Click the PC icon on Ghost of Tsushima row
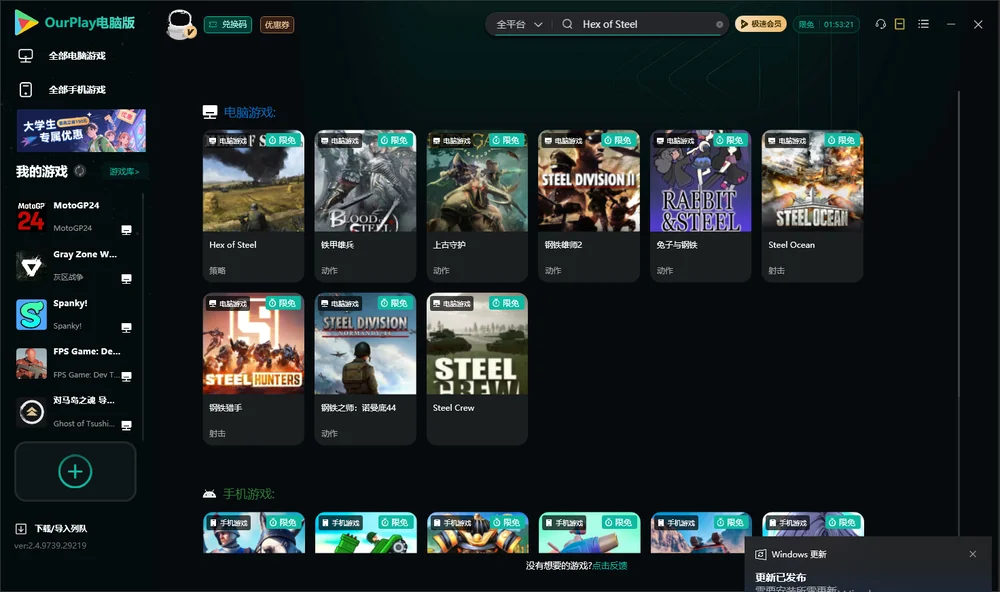This screenshot has height=592, width=1000. [126, 425]
